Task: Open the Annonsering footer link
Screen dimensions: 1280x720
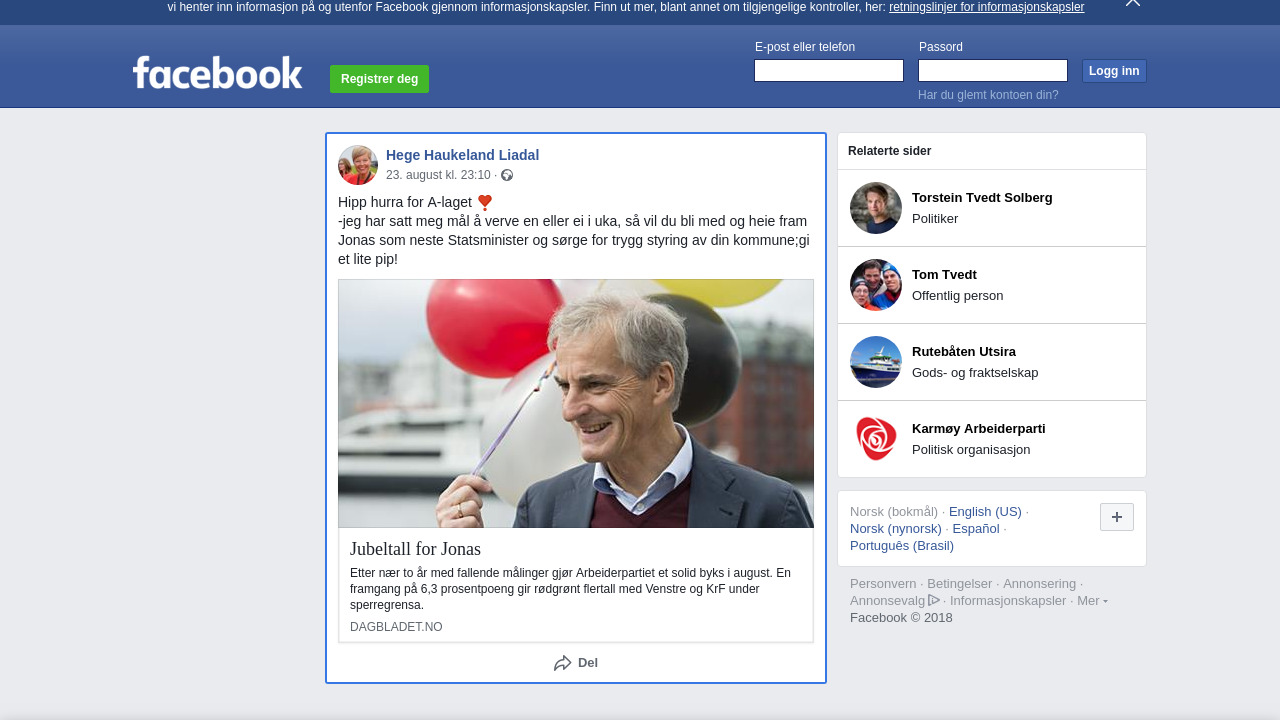Action: pyautogui.click(x=1040, y=584)
